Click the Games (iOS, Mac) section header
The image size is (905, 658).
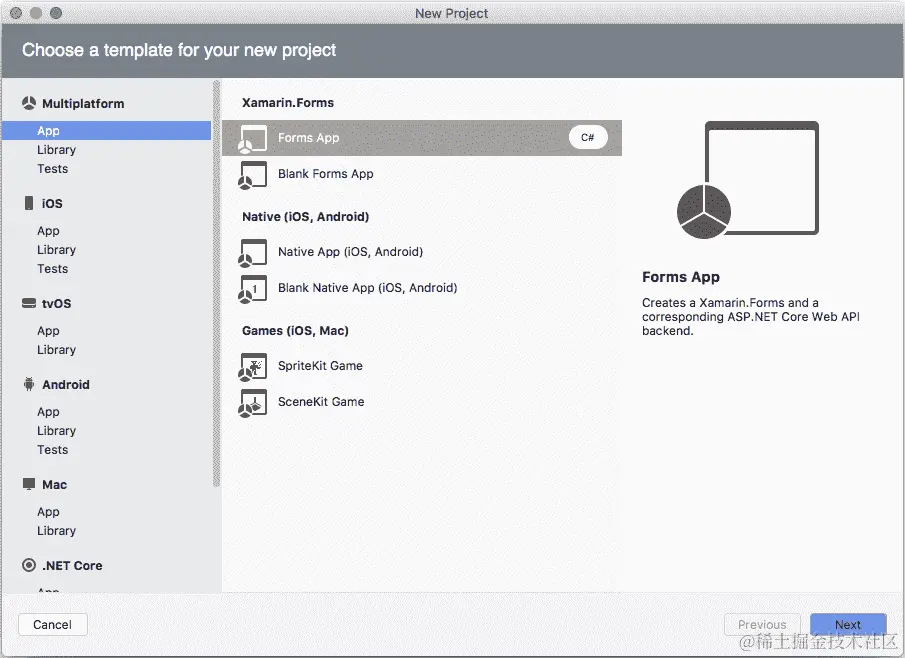(x=296, y=331)
